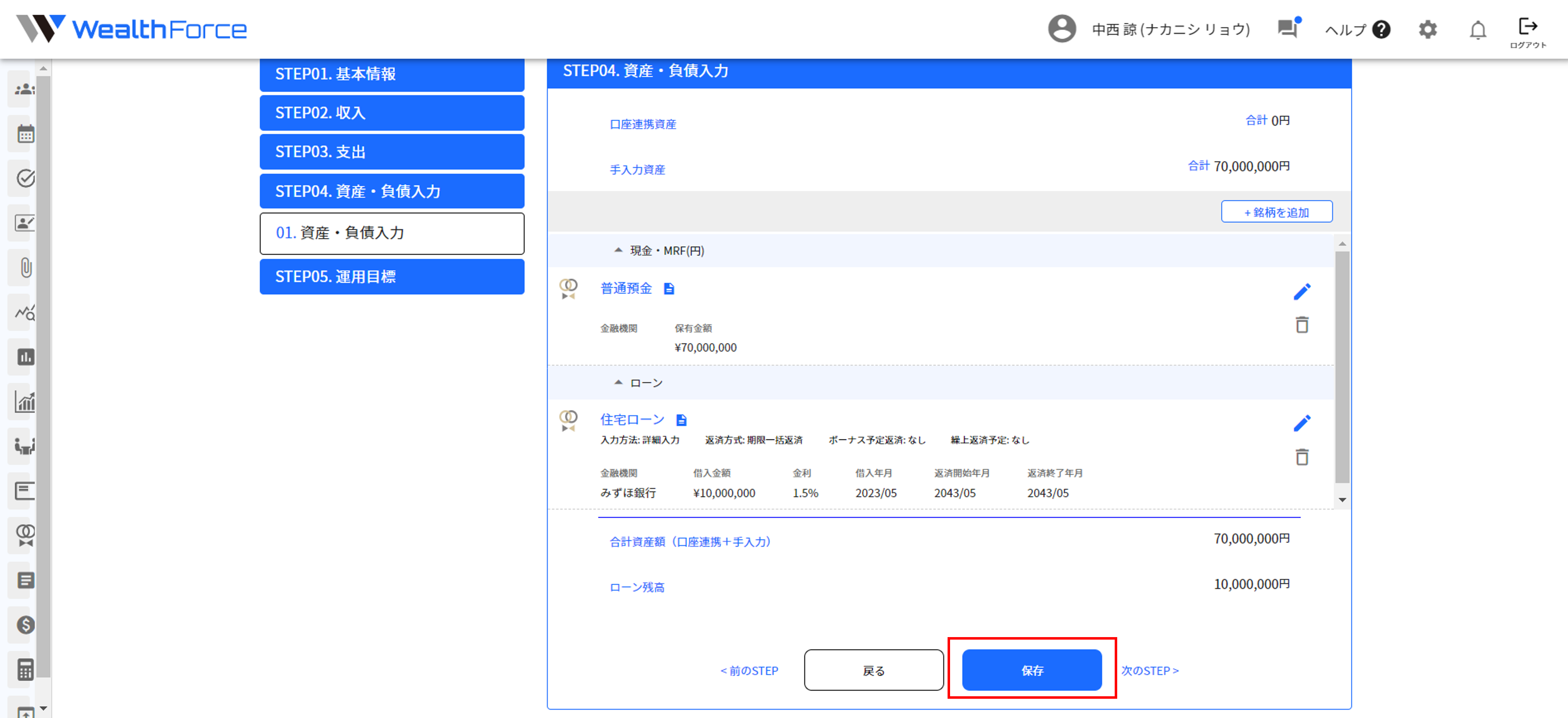Open the growth chart with arrow icon
Image resolution: width=1568 pixels, height=718 pixels.
pos(25,402)
